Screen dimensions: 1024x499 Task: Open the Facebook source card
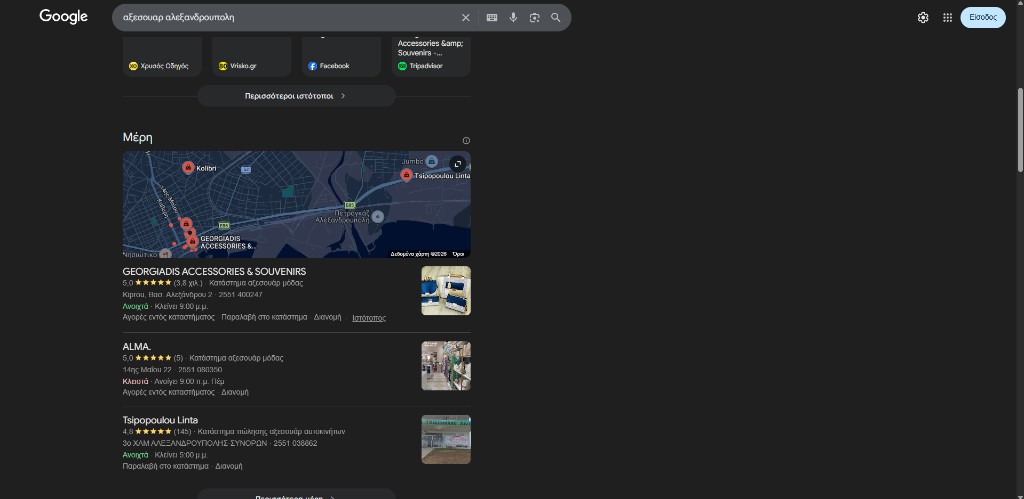click(x=341, y=57)
